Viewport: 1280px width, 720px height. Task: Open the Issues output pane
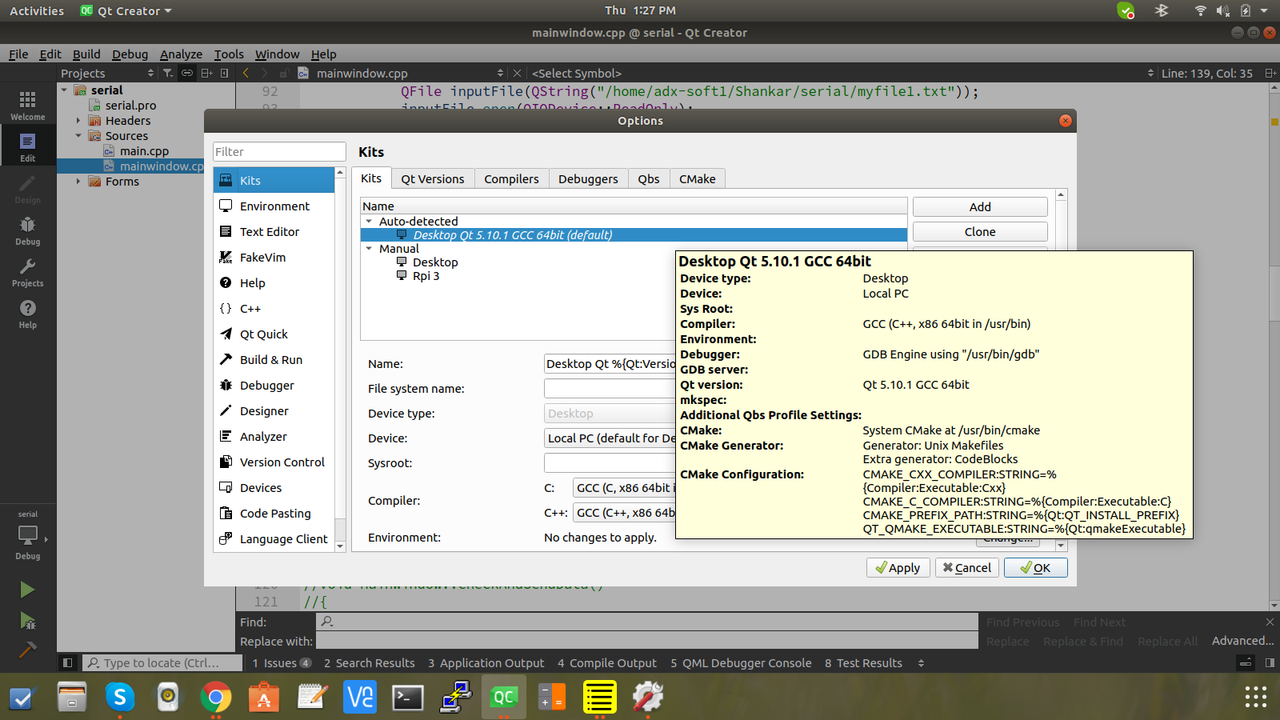pos(281,663)
